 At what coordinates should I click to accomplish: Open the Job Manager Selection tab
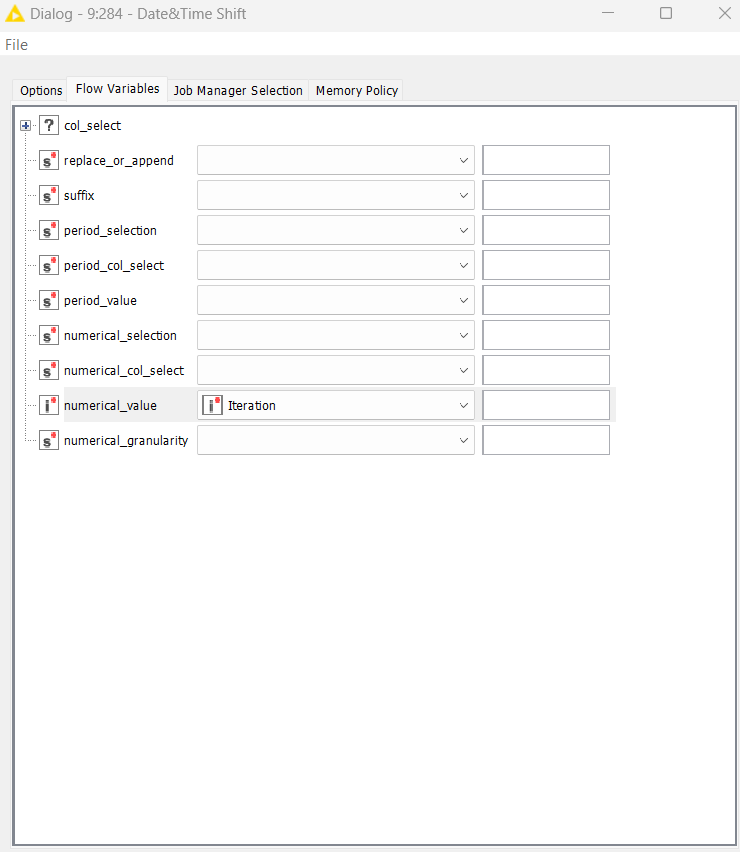pyautogui.click(x=238, y=90)
